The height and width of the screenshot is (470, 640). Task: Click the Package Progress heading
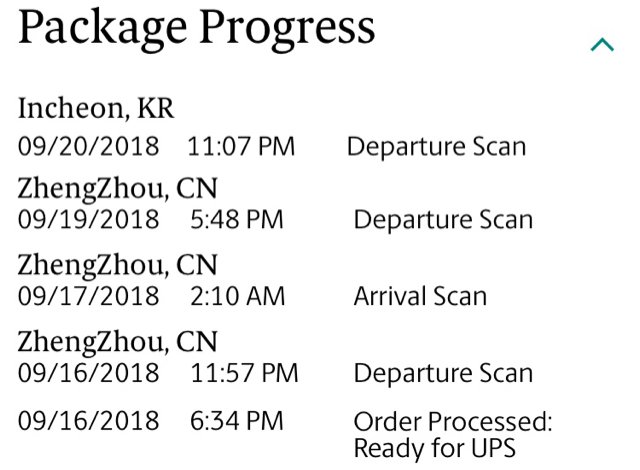click(196, 28)
